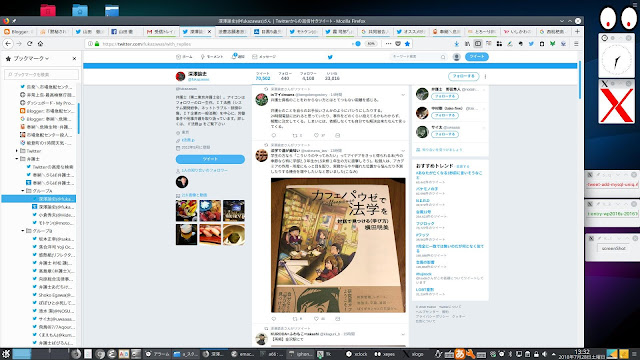Select the Tweets count 70,502 tab

[263, 76]
